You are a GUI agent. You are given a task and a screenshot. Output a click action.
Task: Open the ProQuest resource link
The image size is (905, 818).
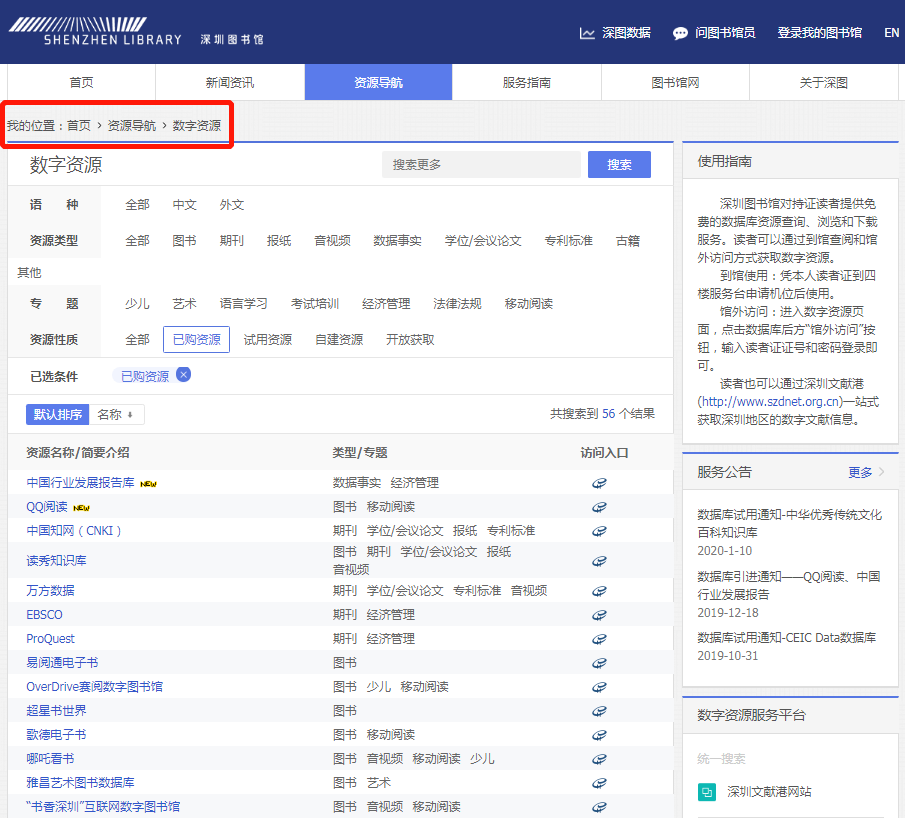tap(50, 639)
